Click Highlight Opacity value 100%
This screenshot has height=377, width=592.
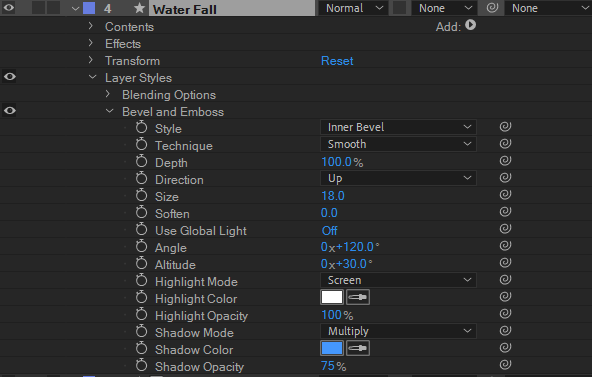coord(337,315)
